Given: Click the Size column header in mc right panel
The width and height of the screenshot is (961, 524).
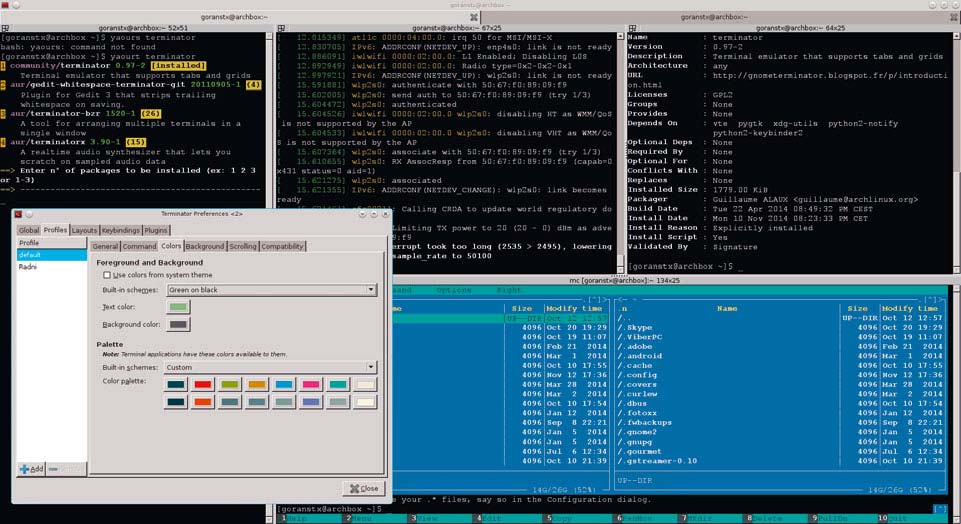Looking at the screenshot, I should point(857,308).
